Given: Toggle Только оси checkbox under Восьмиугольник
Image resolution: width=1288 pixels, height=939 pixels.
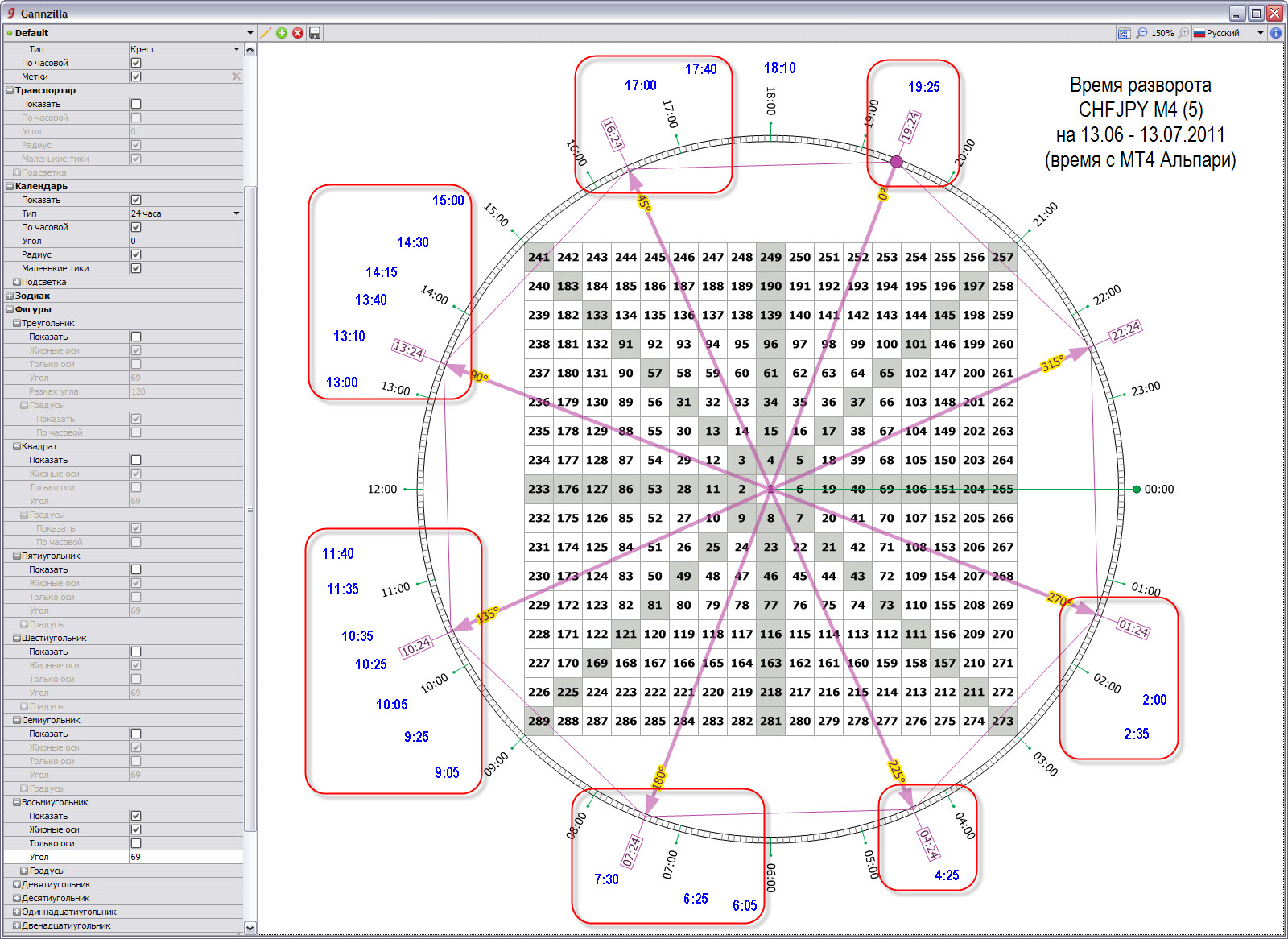Looking at the screenshot, I should coord(136,843).
